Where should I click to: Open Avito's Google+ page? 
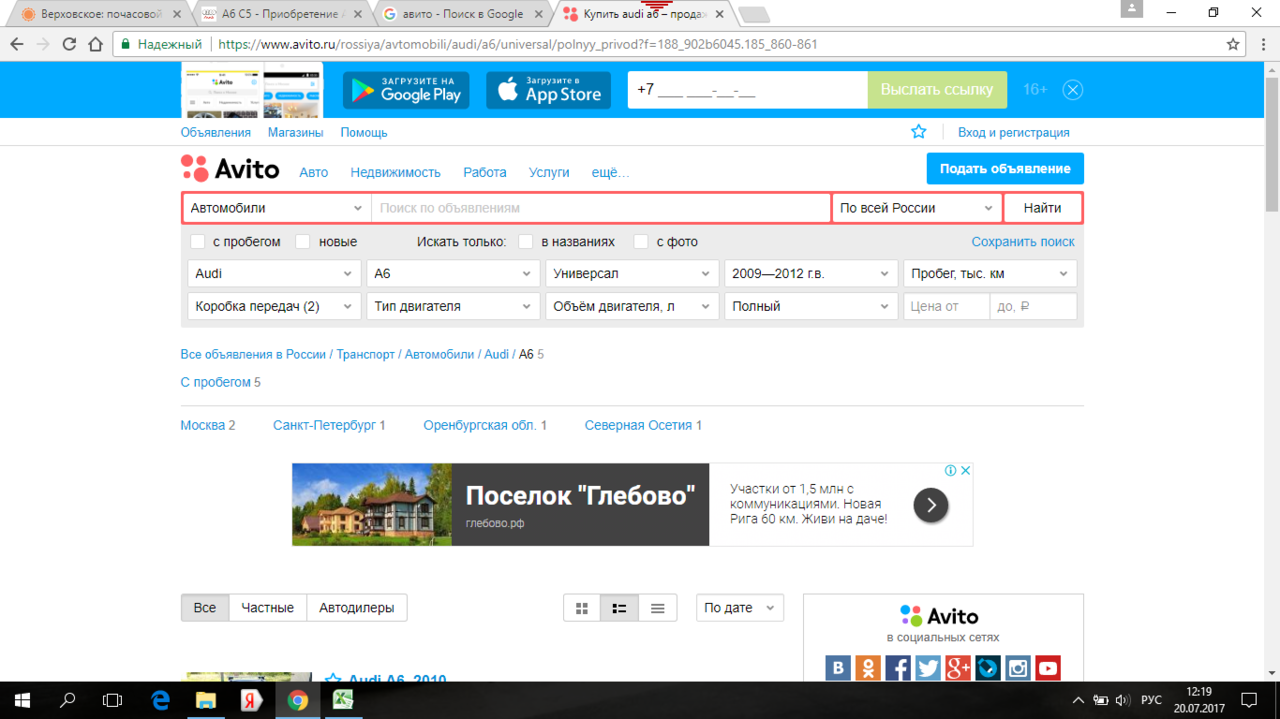coord(958,668)
